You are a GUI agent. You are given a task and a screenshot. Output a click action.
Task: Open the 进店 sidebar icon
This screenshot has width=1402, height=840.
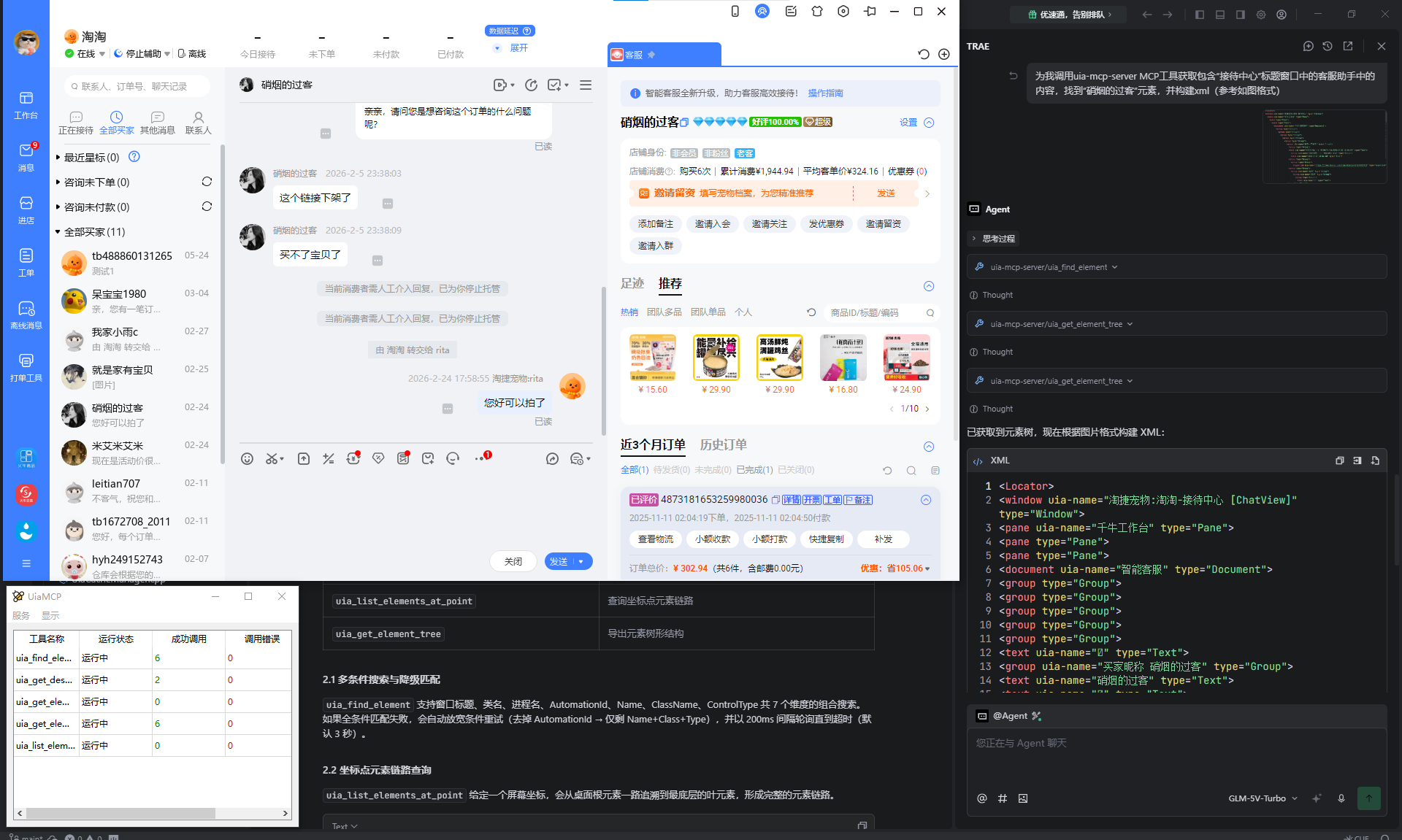pos(26,209)
